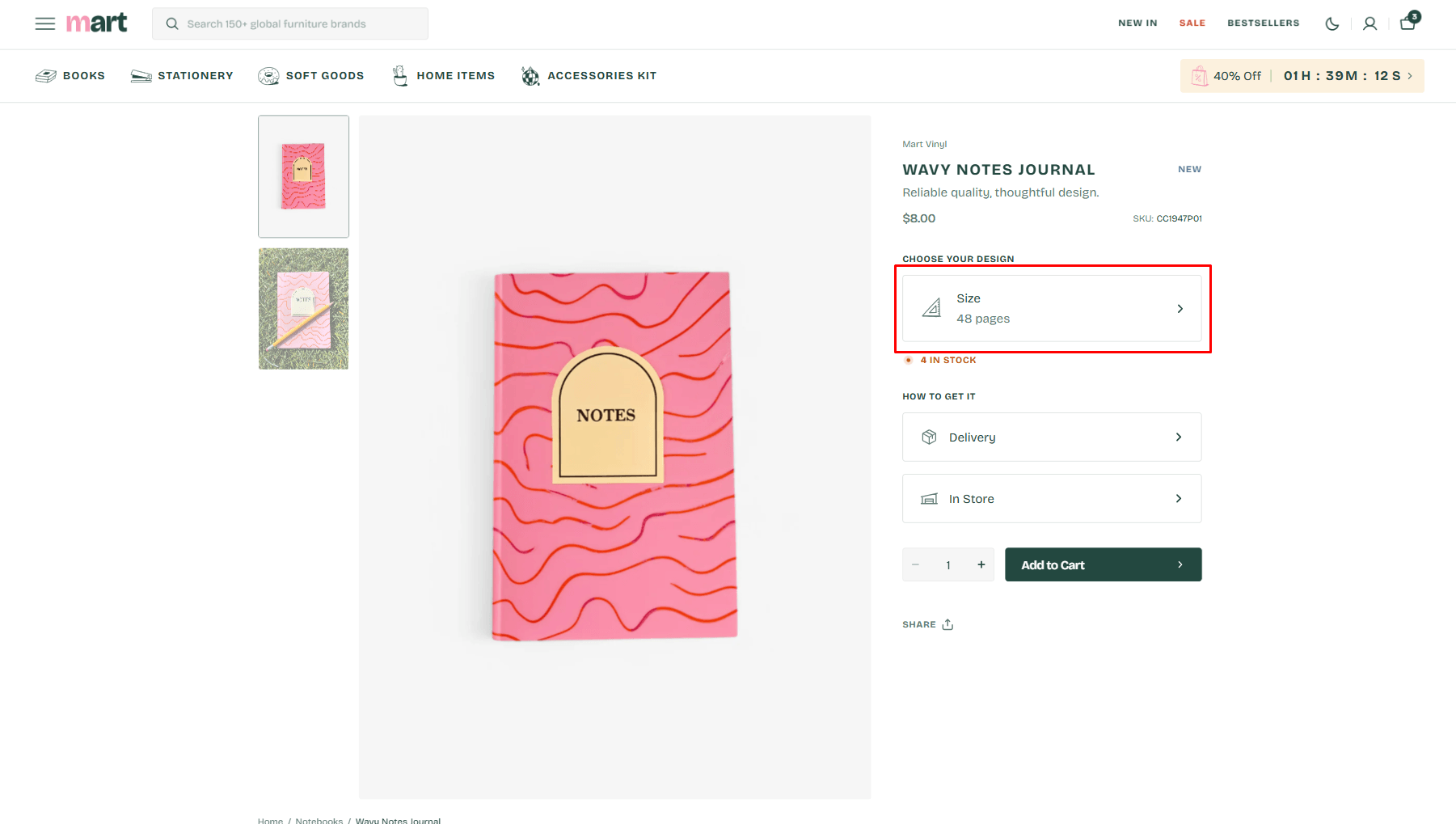Add the journal to cart
The image size is (1456, 824).
pos(1103,564)
